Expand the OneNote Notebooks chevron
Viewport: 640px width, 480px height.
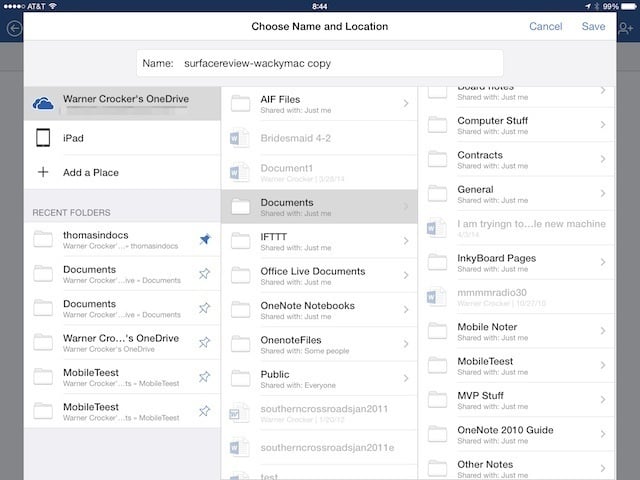[x=406, y=309]
